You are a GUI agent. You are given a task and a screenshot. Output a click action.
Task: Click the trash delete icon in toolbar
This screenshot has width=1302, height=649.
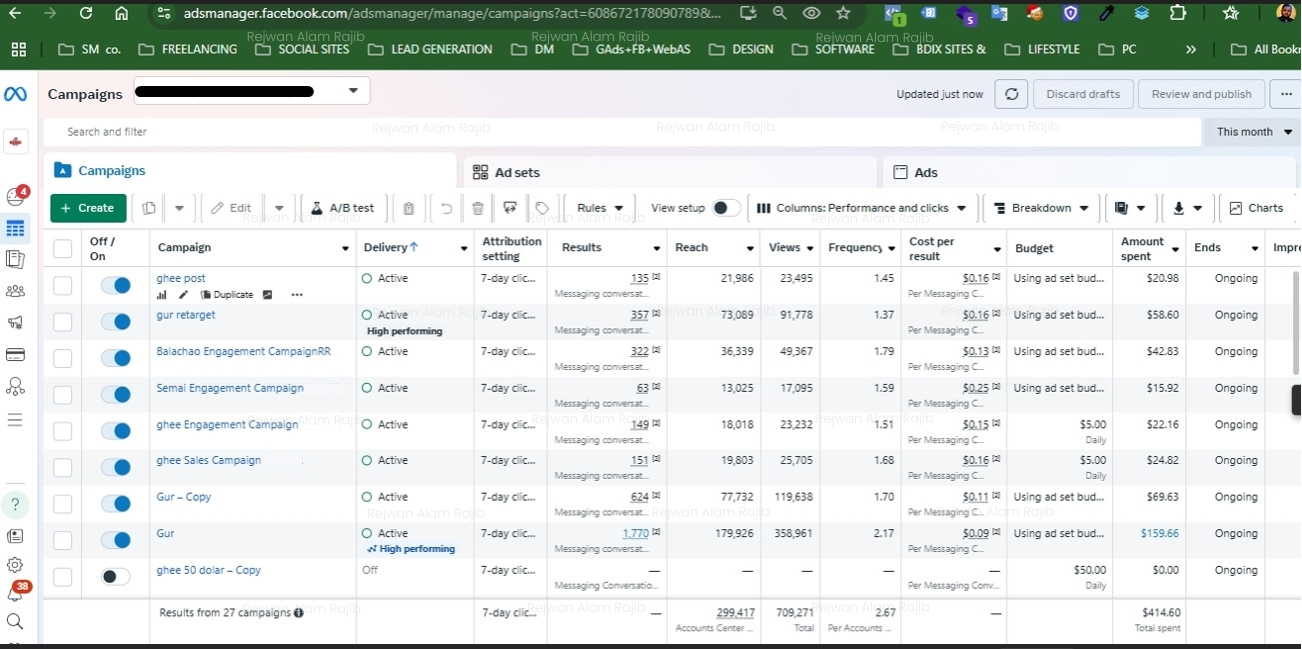[x=478, y=208]
